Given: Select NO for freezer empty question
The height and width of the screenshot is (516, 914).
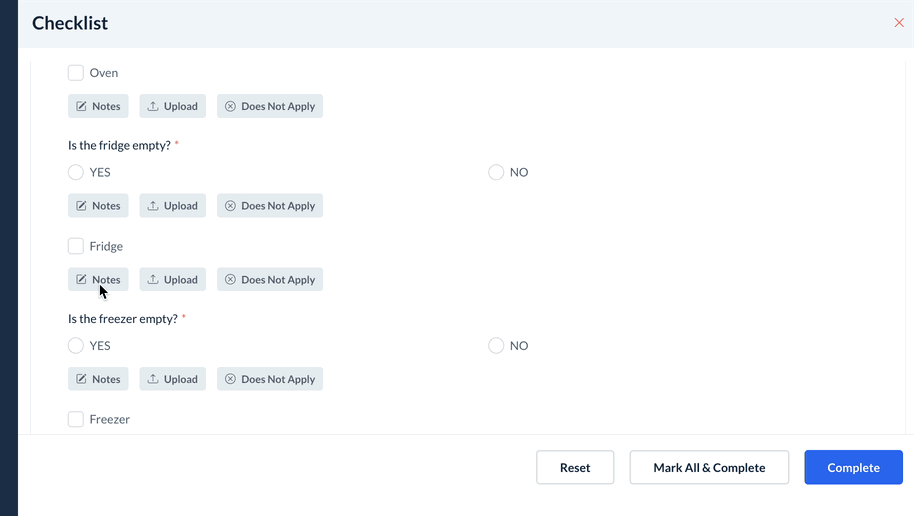Looking at the screenshot, I should (496, 346).
